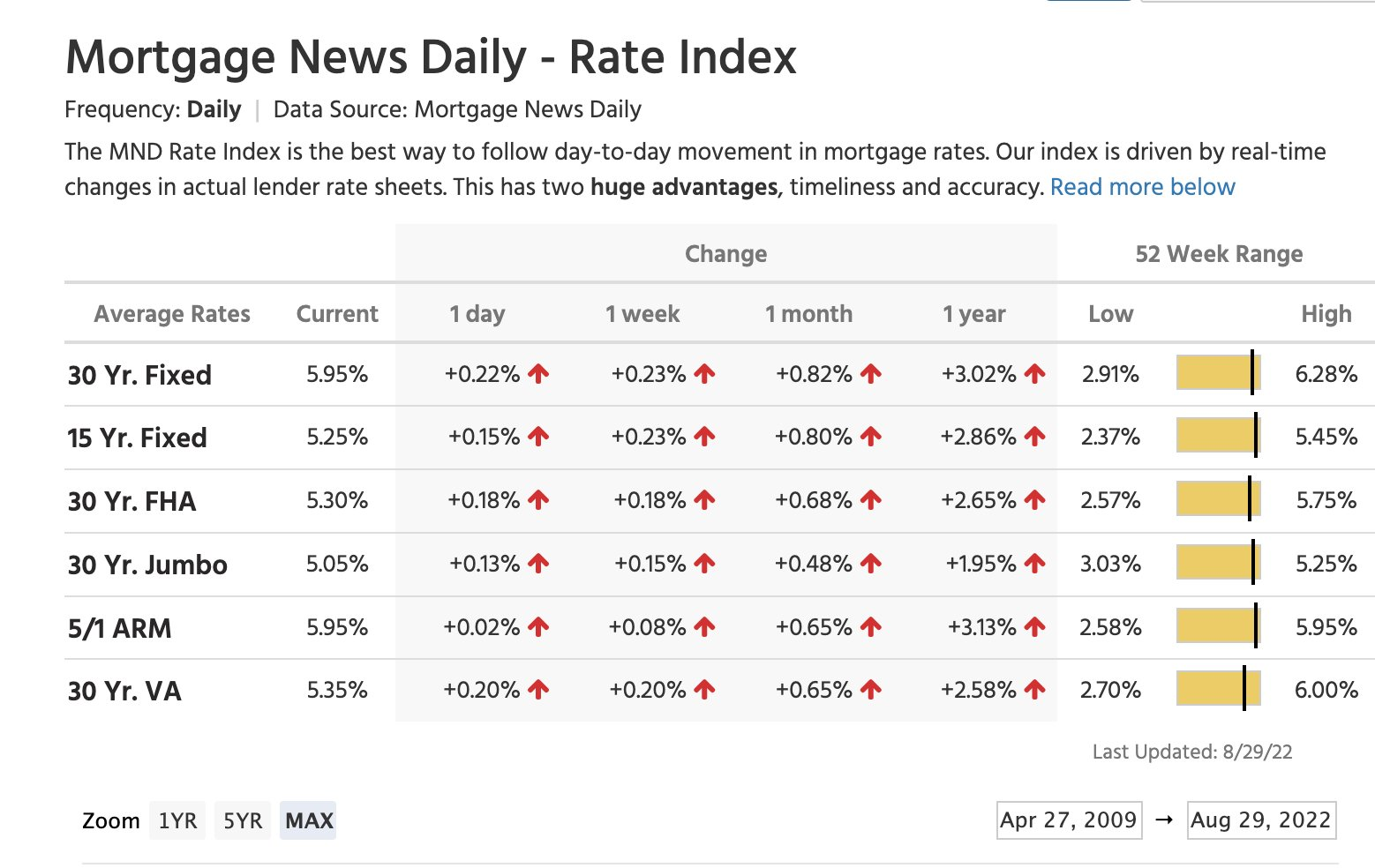The image size is (1375, 868).
Task: Edit the Aug 29, 2022 end date
Action: click(1260, 819)
